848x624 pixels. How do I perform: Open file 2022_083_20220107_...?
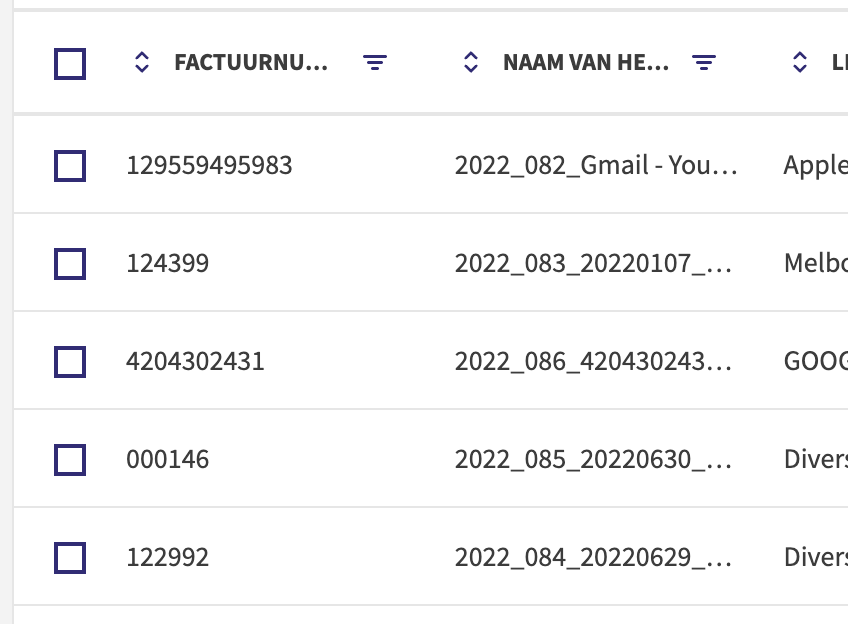tap(593, 264)
